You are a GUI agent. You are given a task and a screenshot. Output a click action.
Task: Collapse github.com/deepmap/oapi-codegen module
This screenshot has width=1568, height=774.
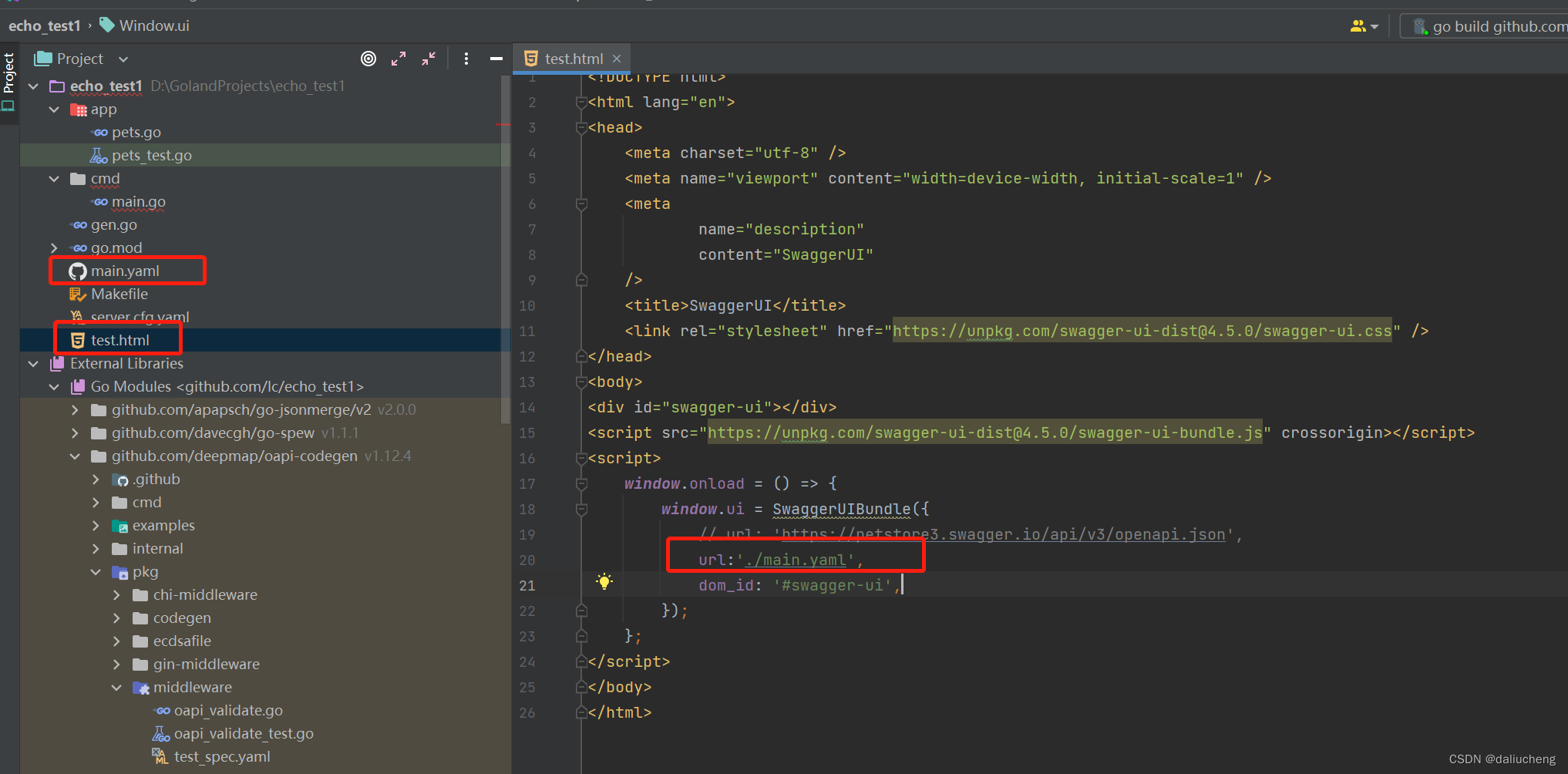(x=75, y=456)
